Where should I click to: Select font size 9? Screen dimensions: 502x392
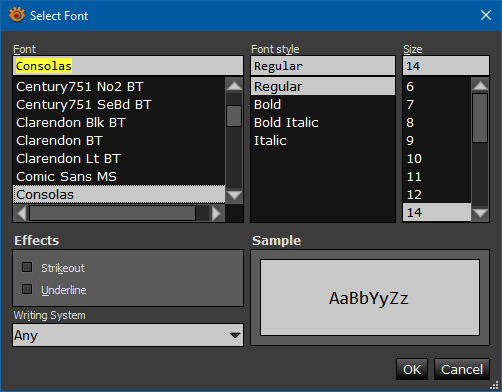tap(437, 141)
